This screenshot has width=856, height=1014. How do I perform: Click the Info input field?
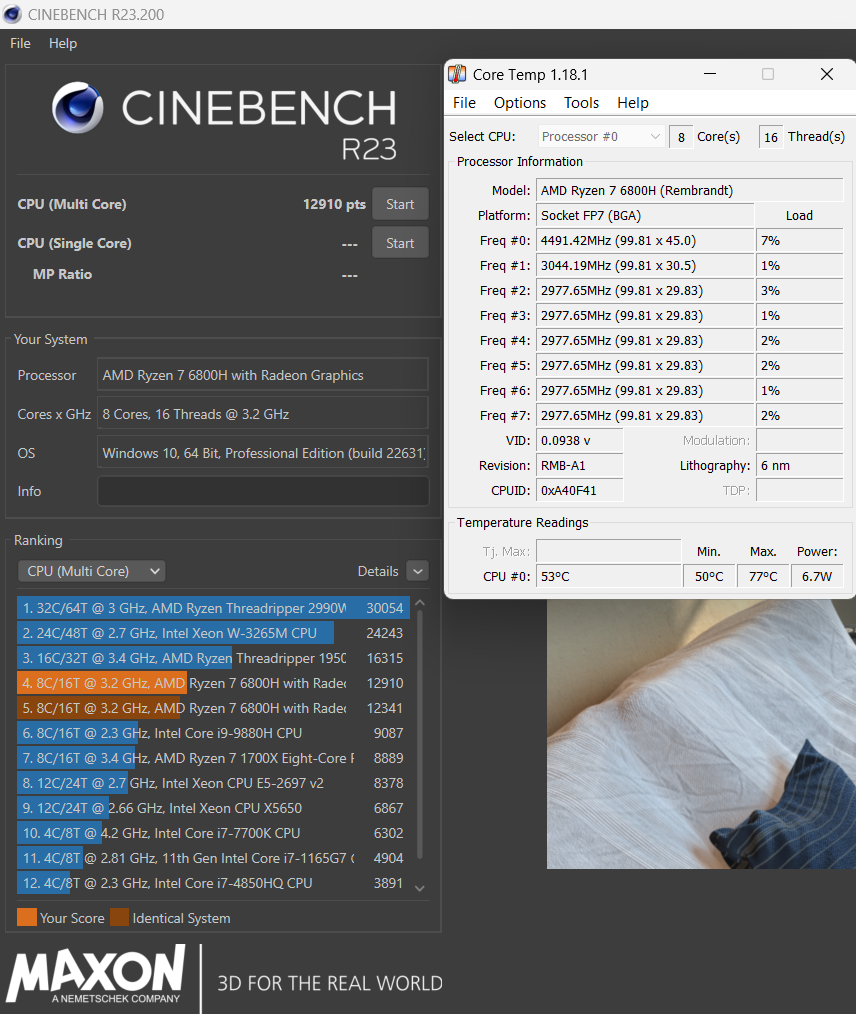[x=263, y=491]
